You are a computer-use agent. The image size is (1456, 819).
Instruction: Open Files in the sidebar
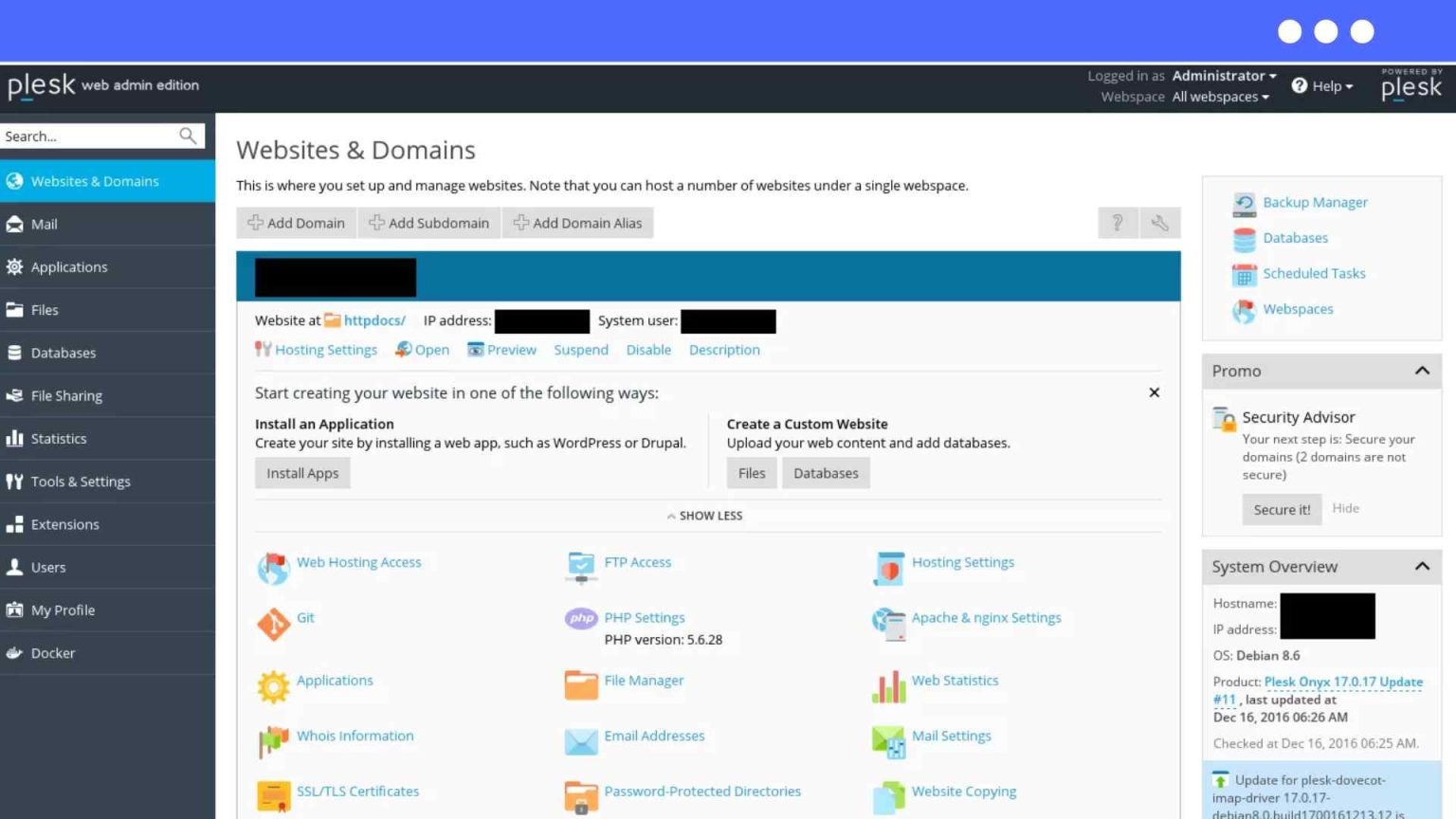tap(107, 310)
